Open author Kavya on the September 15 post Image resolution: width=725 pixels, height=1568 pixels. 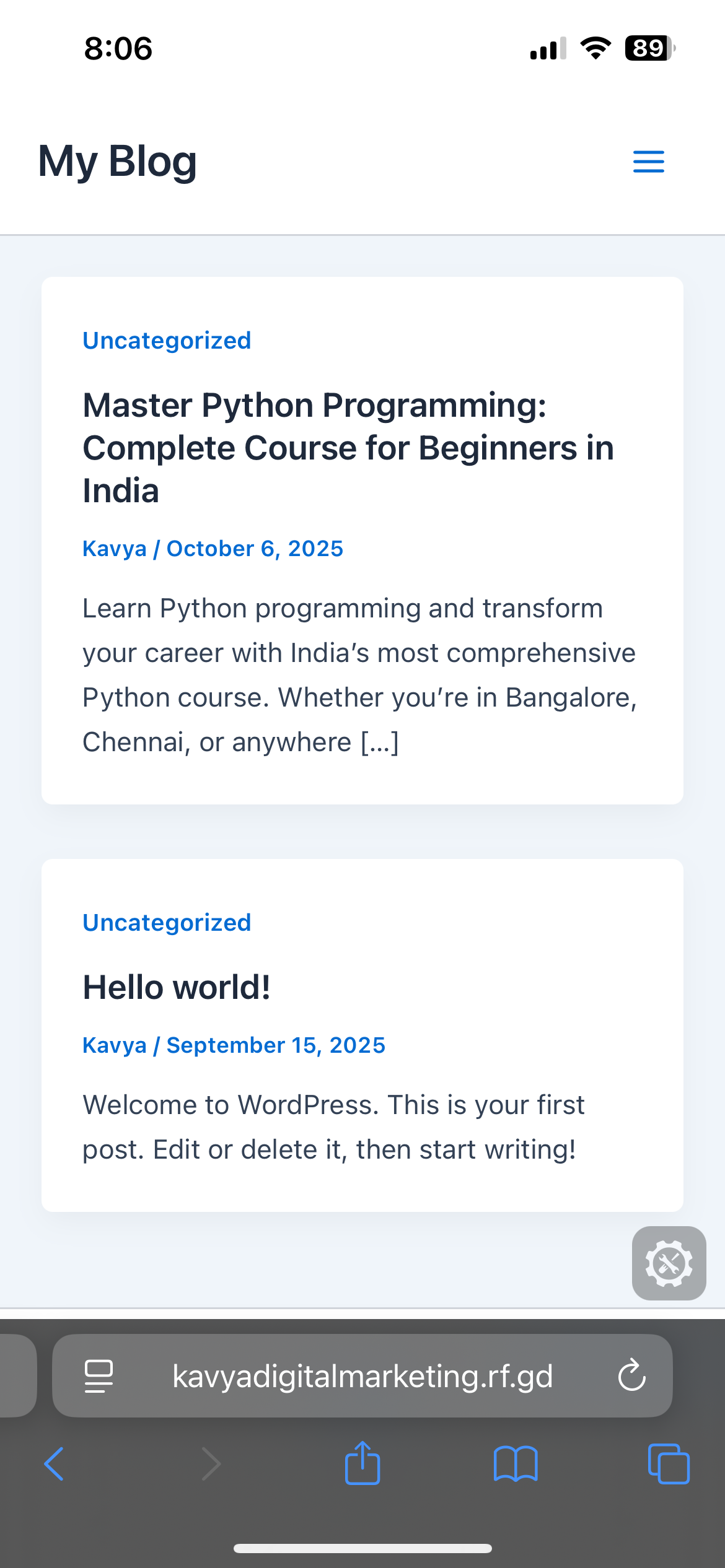(x=115, y=1045)
